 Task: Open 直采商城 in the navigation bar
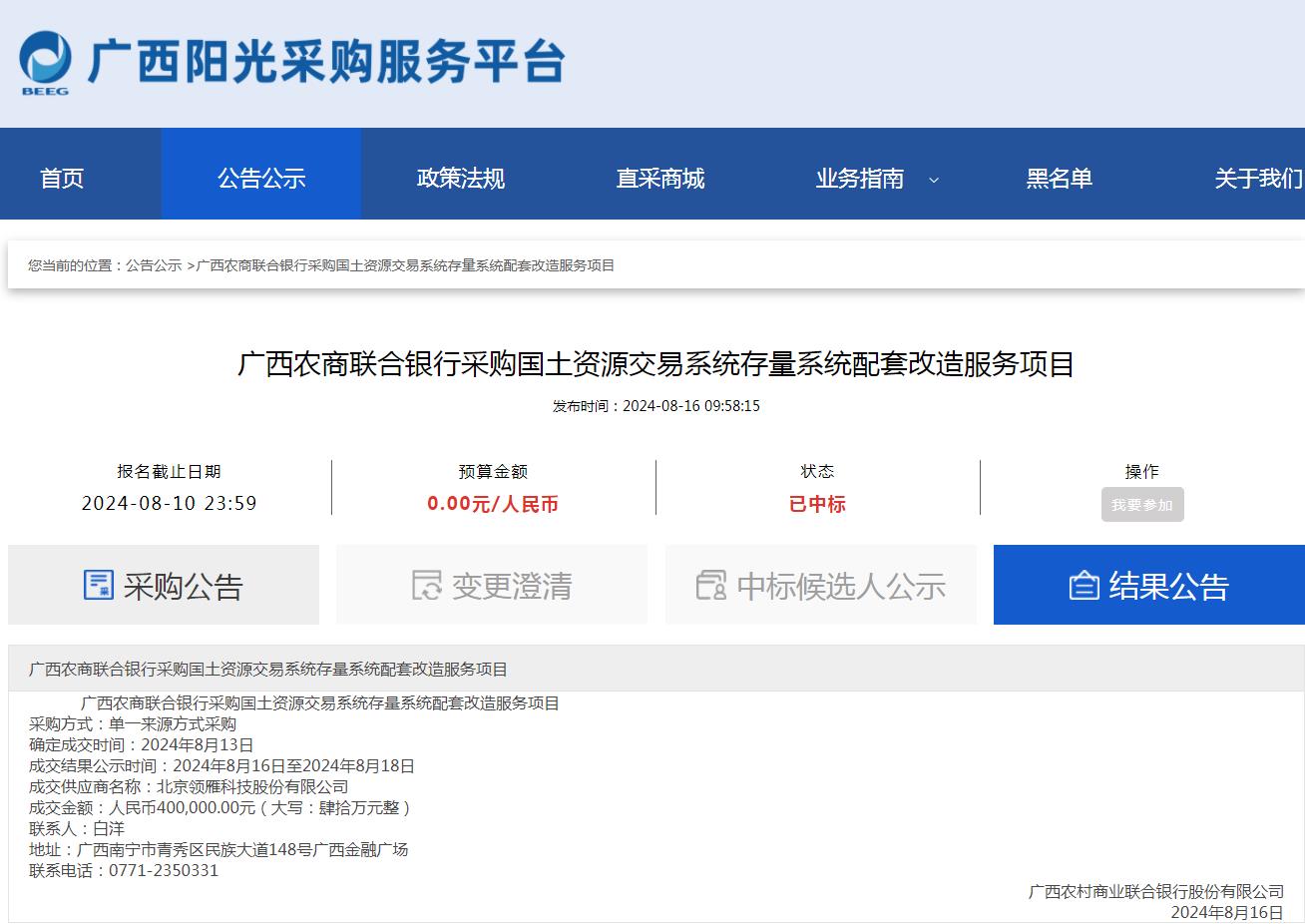[660, 179]
